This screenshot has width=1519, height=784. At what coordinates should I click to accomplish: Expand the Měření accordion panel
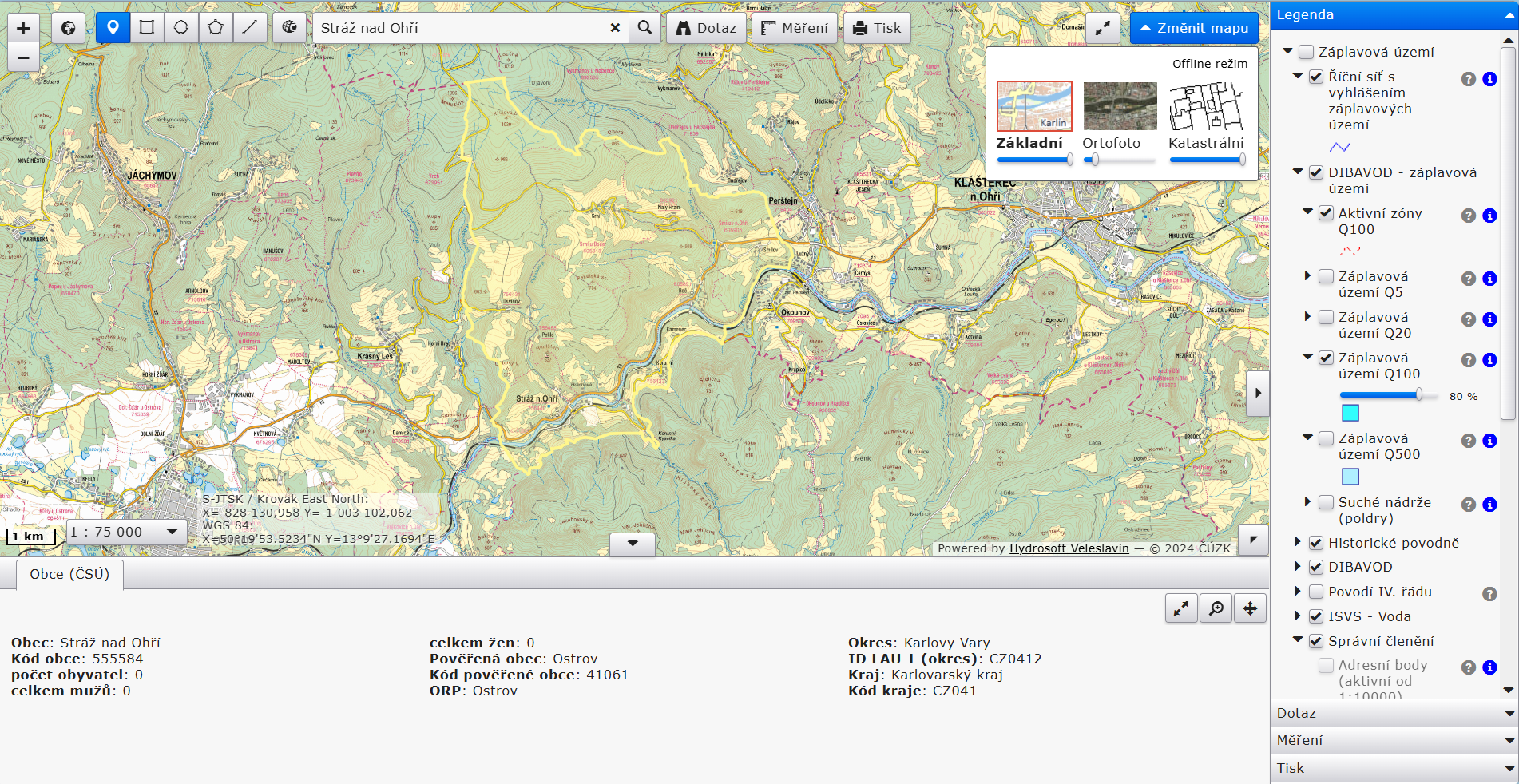(x=1394, y=740)
